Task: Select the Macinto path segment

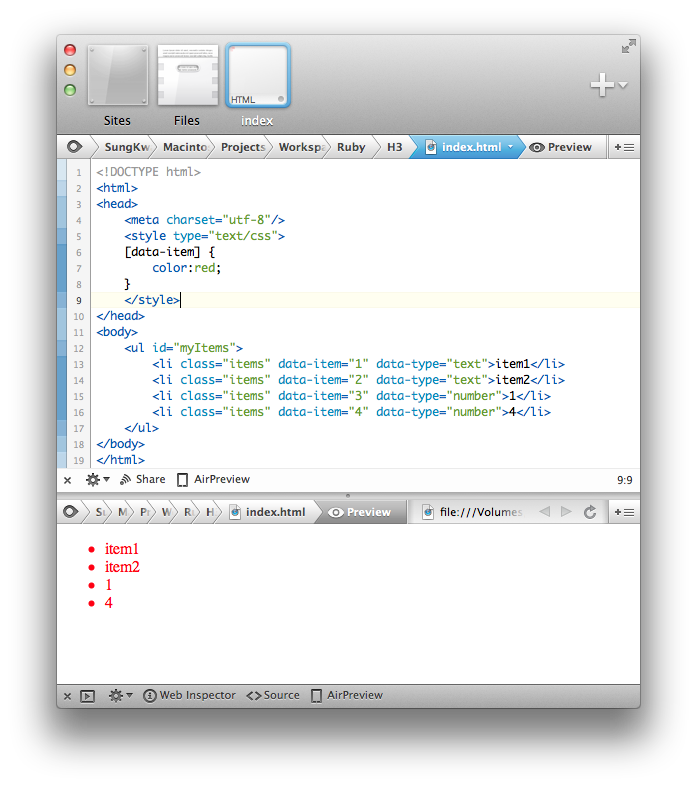Action: (x=185, y=147)
